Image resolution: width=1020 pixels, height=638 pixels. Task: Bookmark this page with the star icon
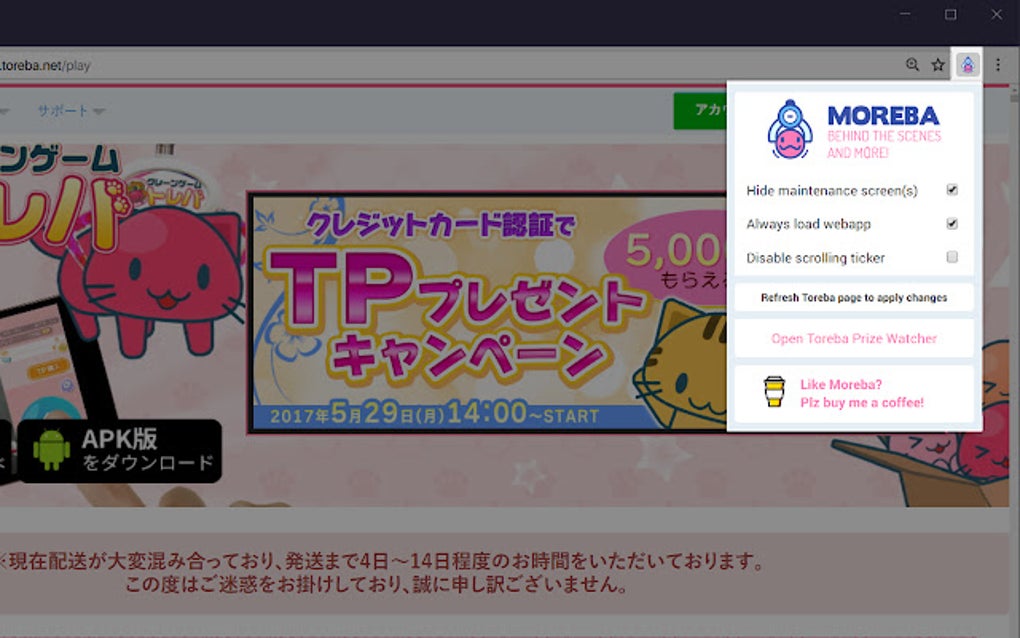point(937,64)
